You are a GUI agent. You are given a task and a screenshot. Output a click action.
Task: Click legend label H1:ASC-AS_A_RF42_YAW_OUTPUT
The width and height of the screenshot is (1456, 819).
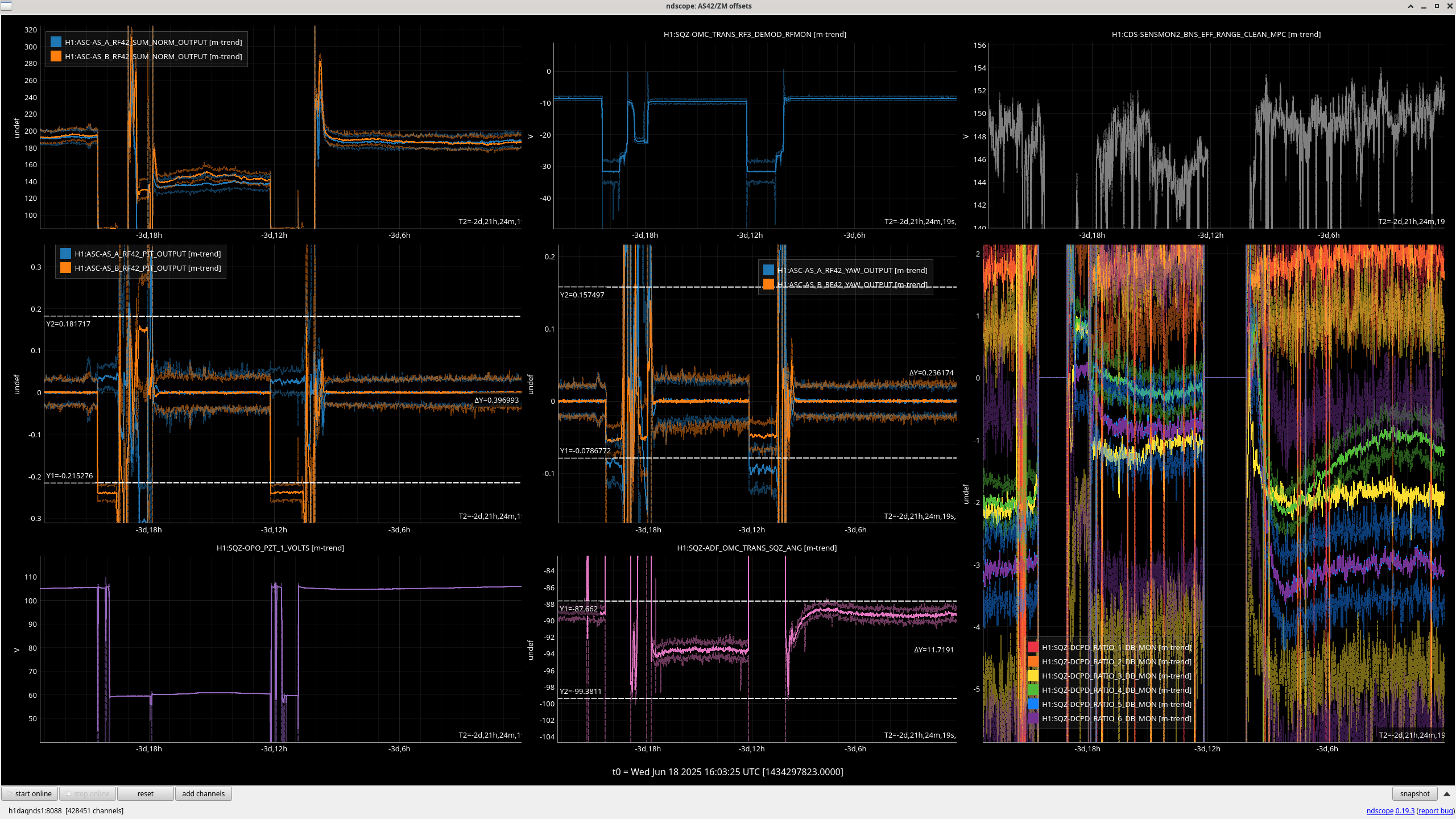(853, 270)
